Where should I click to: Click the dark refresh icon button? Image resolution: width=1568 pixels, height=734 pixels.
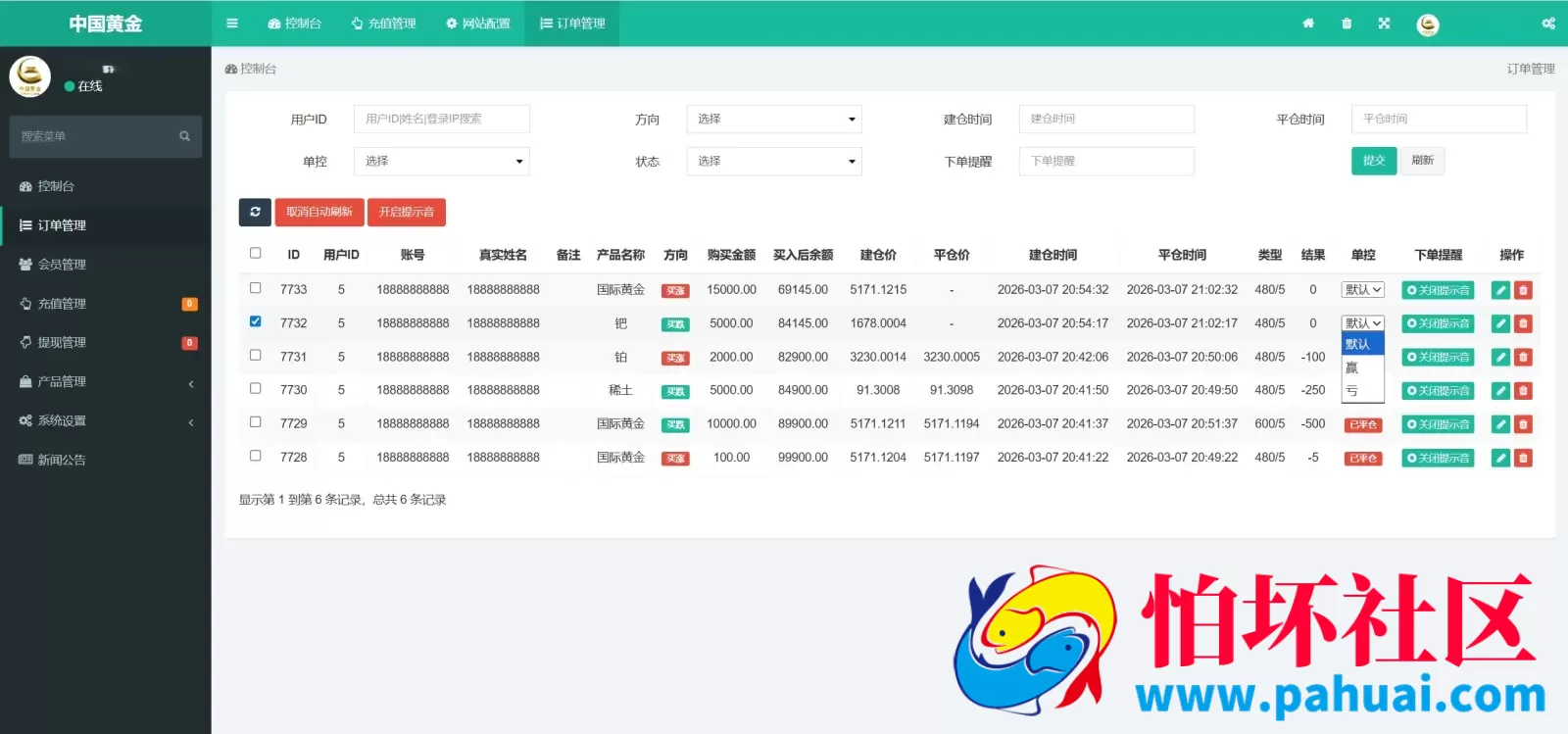(255, 212)
